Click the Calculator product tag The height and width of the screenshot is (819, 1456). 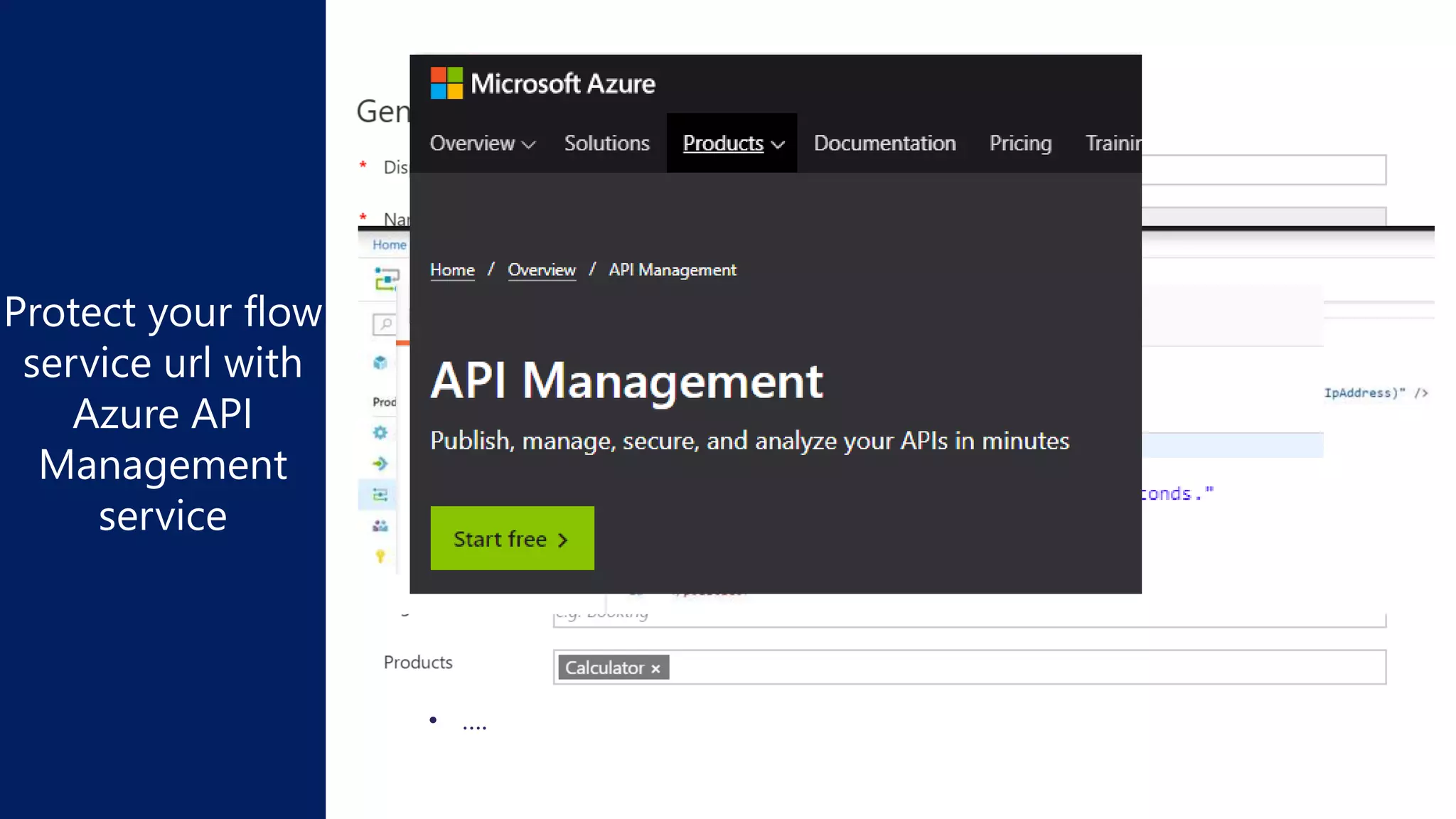click(613, 668)
